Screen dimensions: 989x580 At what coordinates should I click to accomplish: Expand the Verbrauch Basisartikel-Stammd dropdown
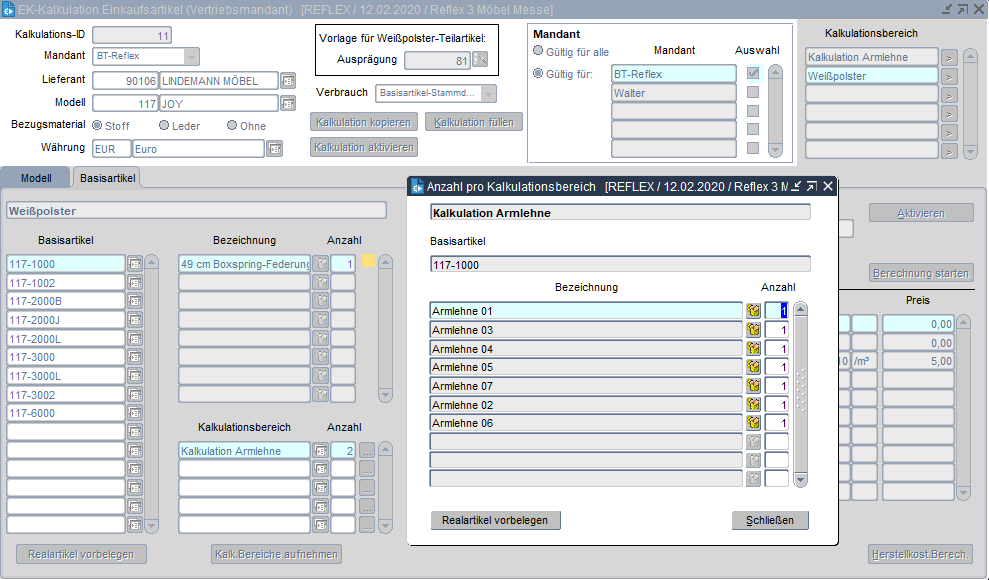(x=488, y=93)
